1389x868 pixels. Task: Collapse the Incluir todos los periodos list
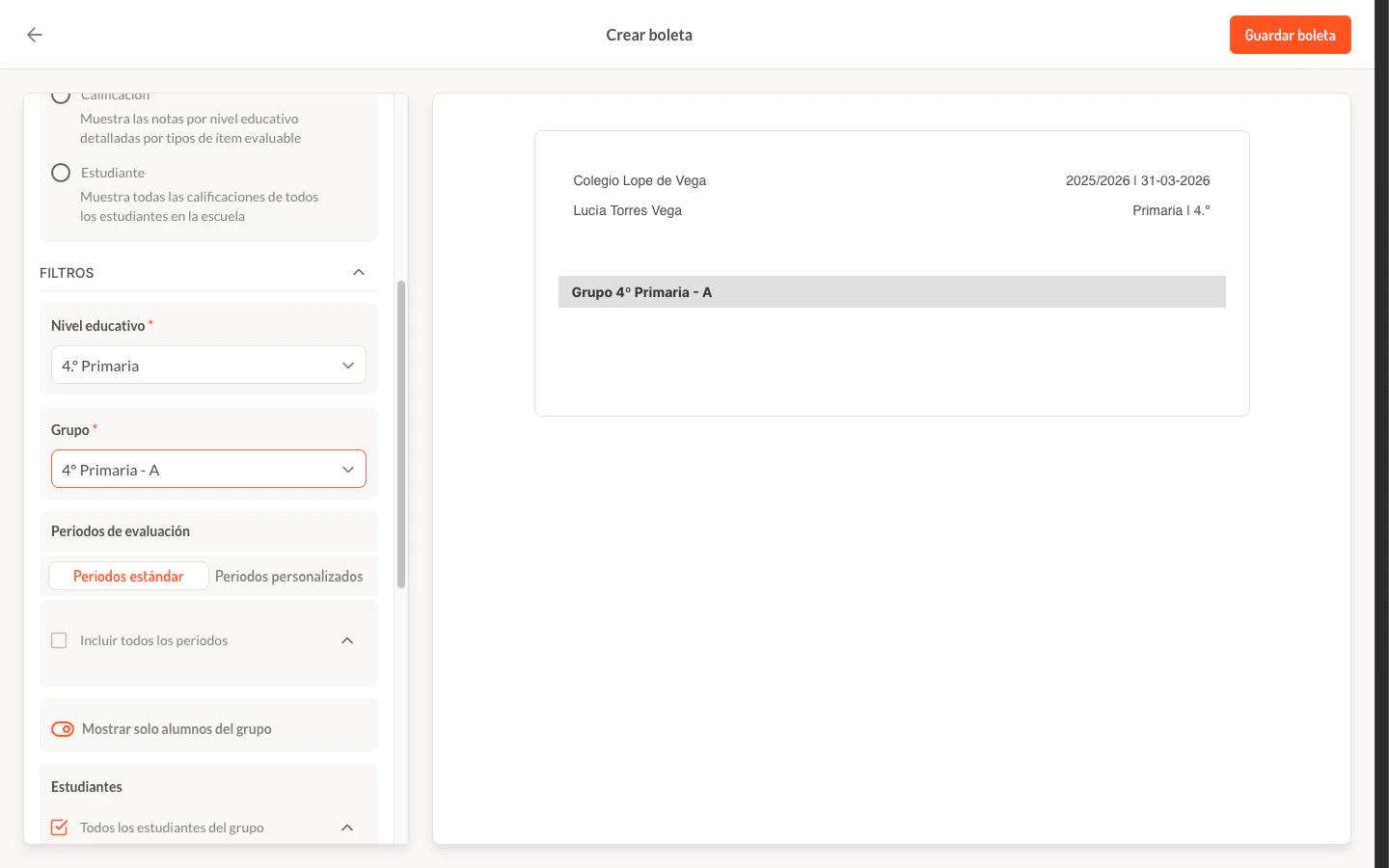click(x=347, y=640)
